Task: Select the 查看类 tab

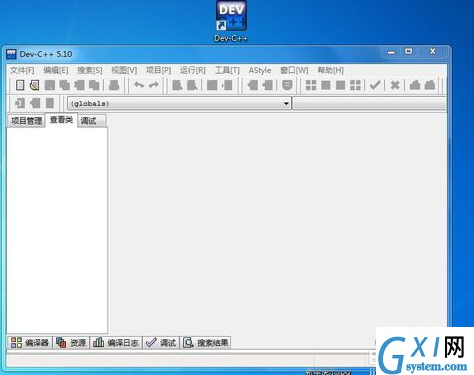Action: [x=61, y=120]
